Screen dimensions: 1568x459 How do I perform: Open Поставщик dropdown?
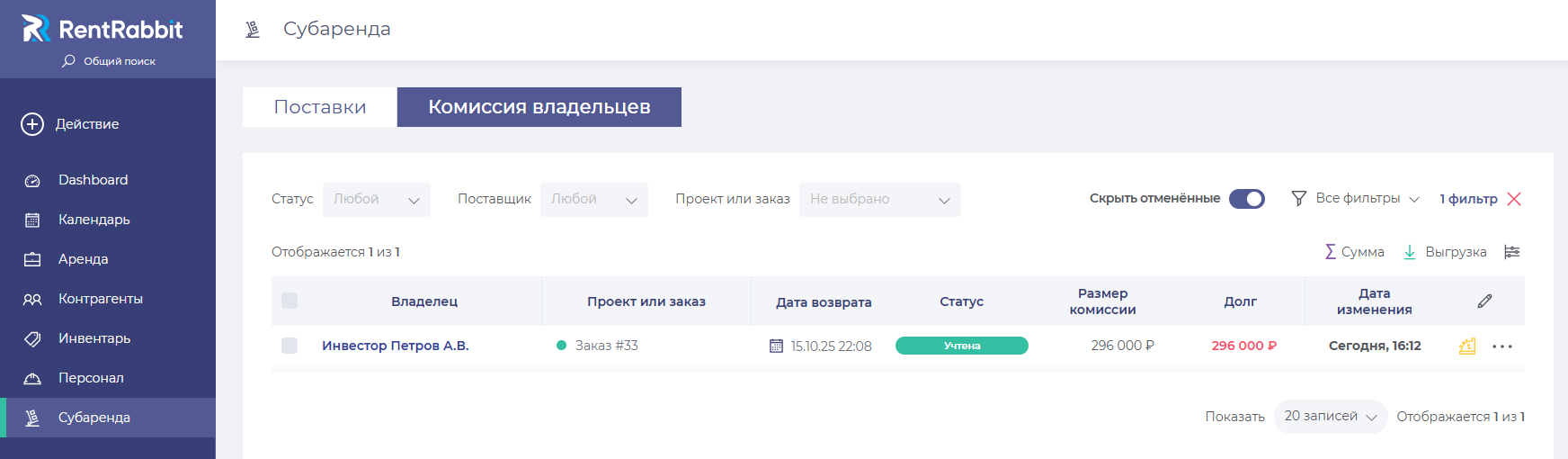pos(593,200)
